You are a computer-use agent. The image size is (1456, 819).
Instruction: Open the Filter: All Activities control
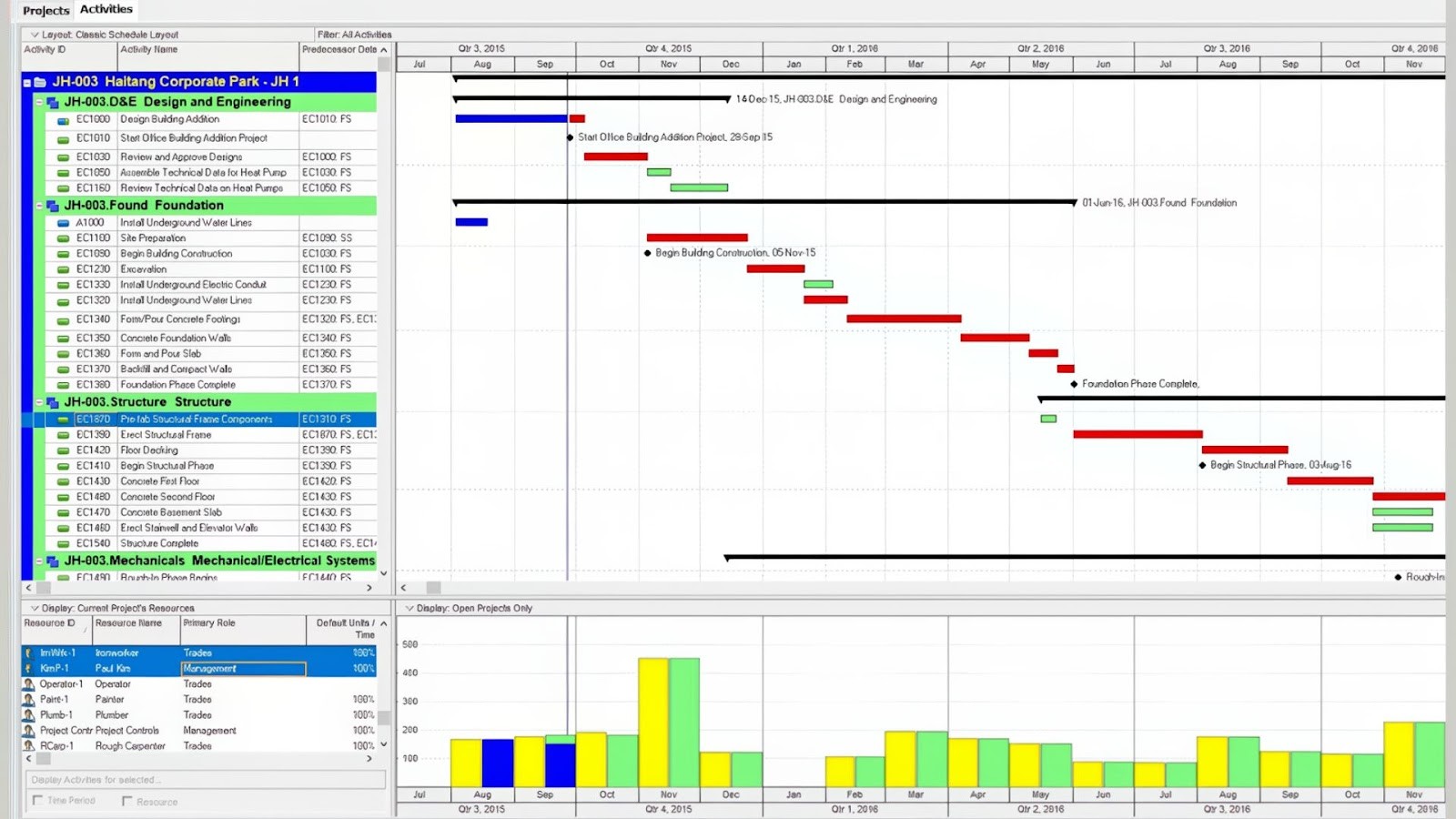pyautogui.click(x=355, y=35)
